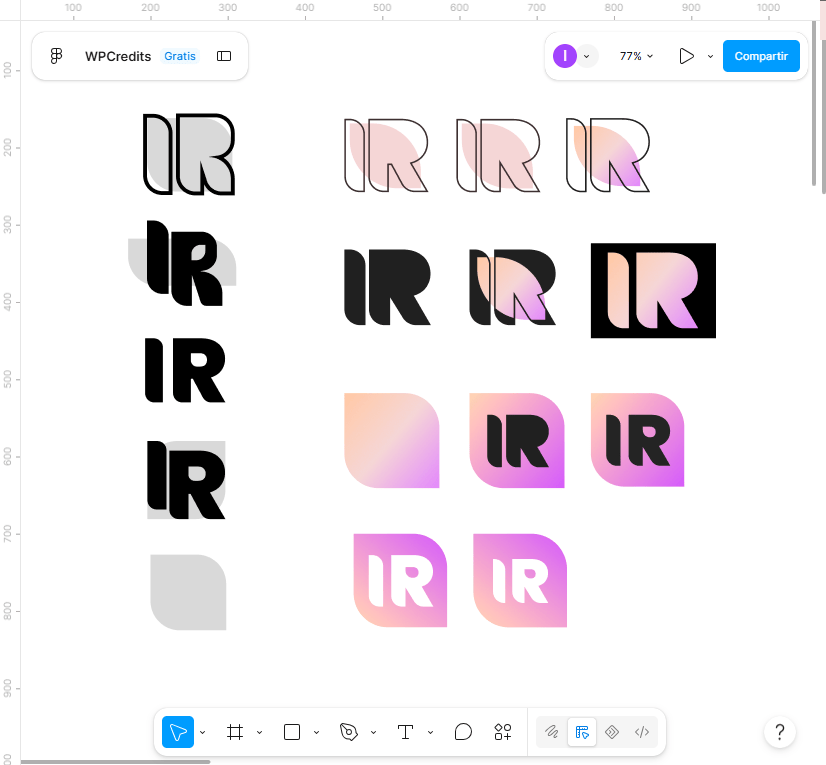Select the Move tool arrow
The height and width of the screenshot is (765, 826).
click(x=178, y=732)
